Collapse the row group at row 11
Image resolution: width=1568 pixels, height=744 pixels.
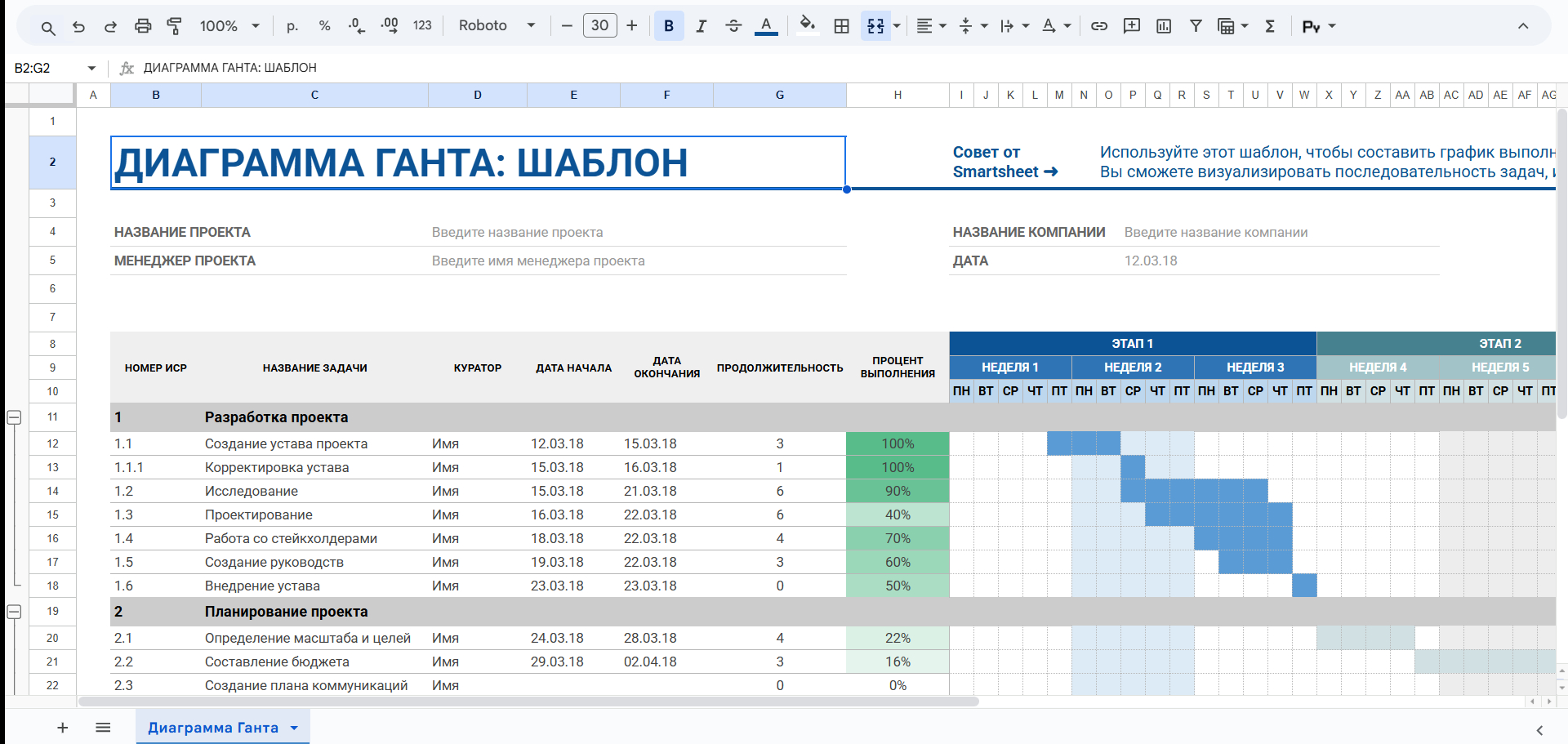[14, 417]
